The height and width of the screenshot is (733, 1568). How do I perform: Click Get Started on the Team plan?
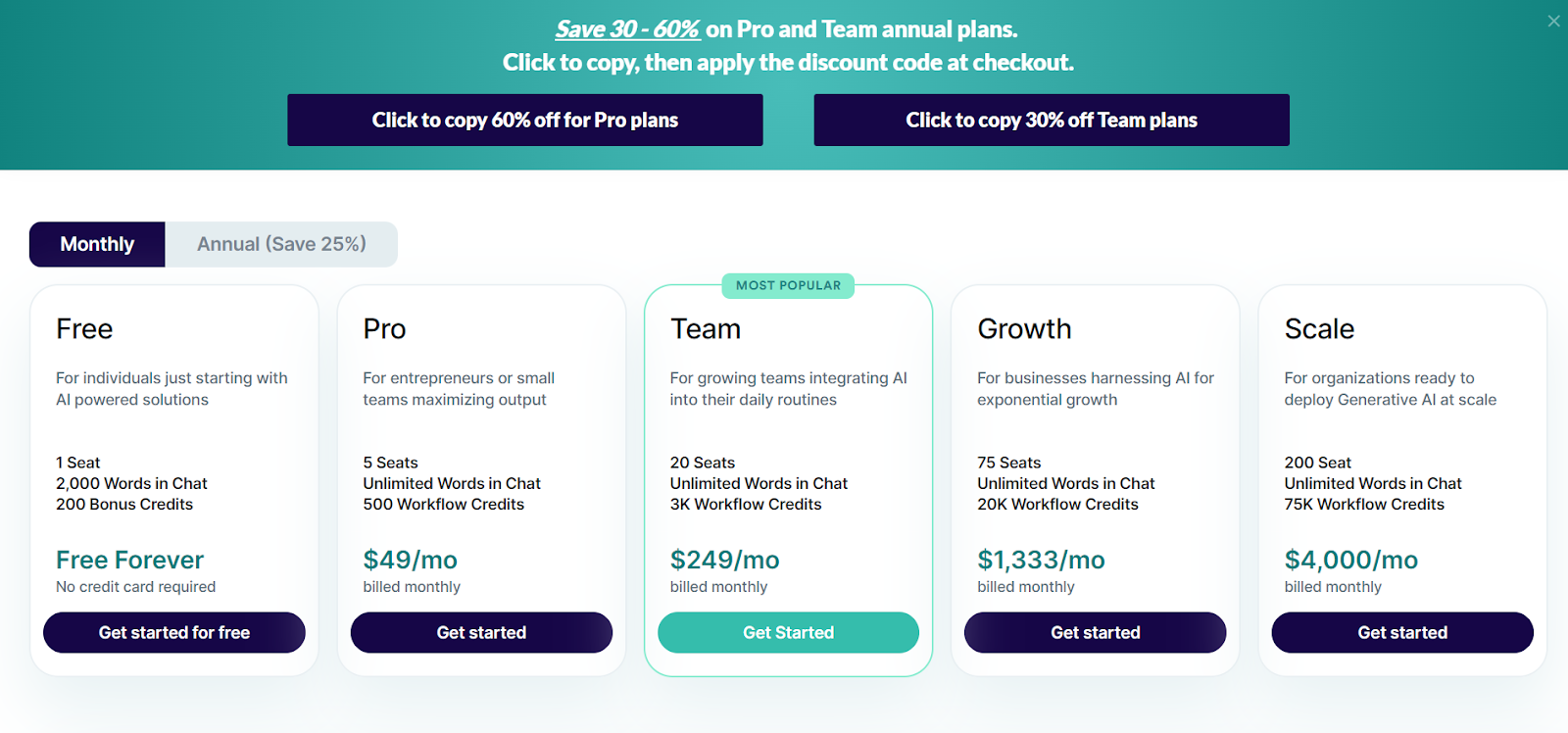click(x=788, y=632)
